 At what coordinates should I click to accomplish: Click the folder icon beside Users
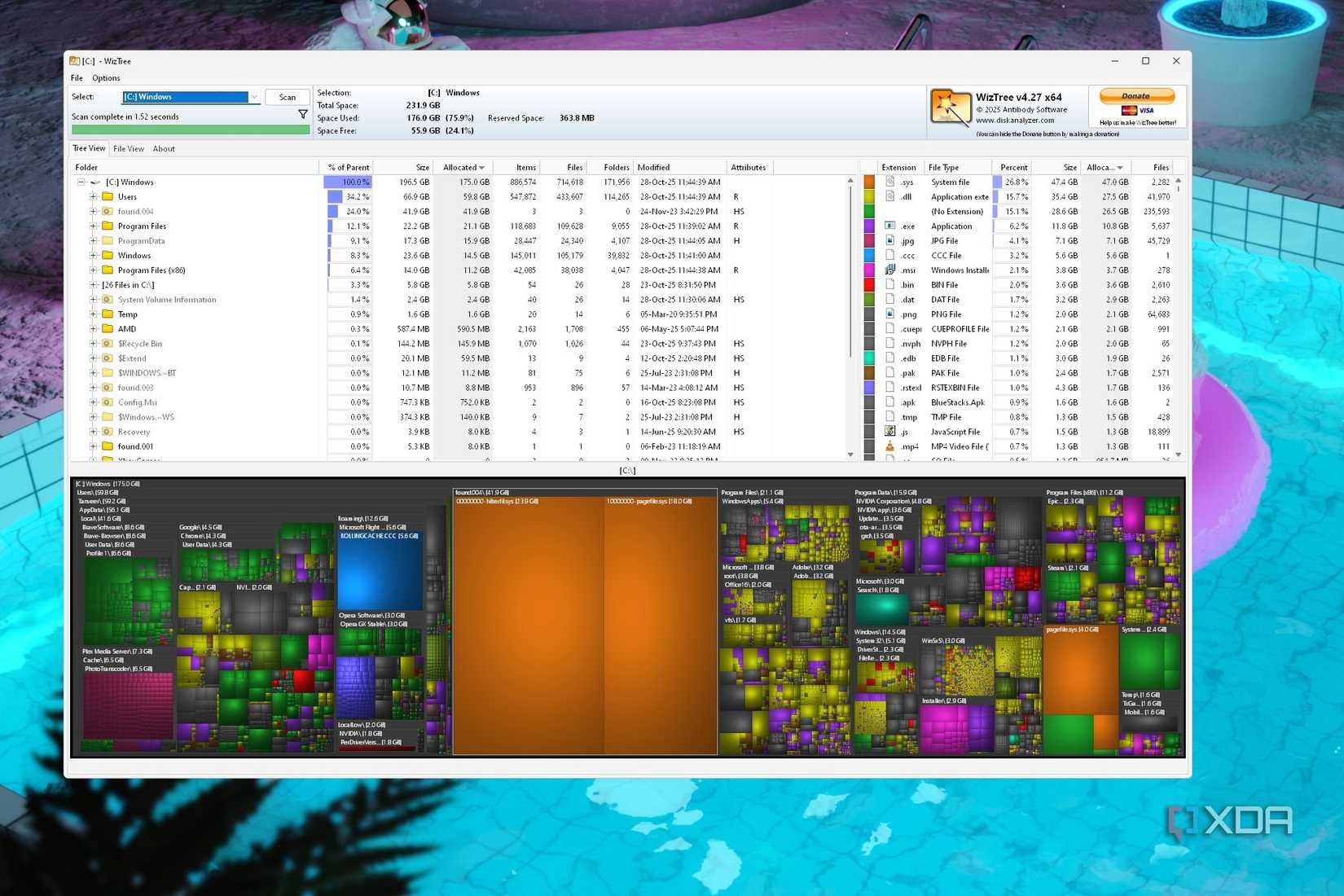109,196
